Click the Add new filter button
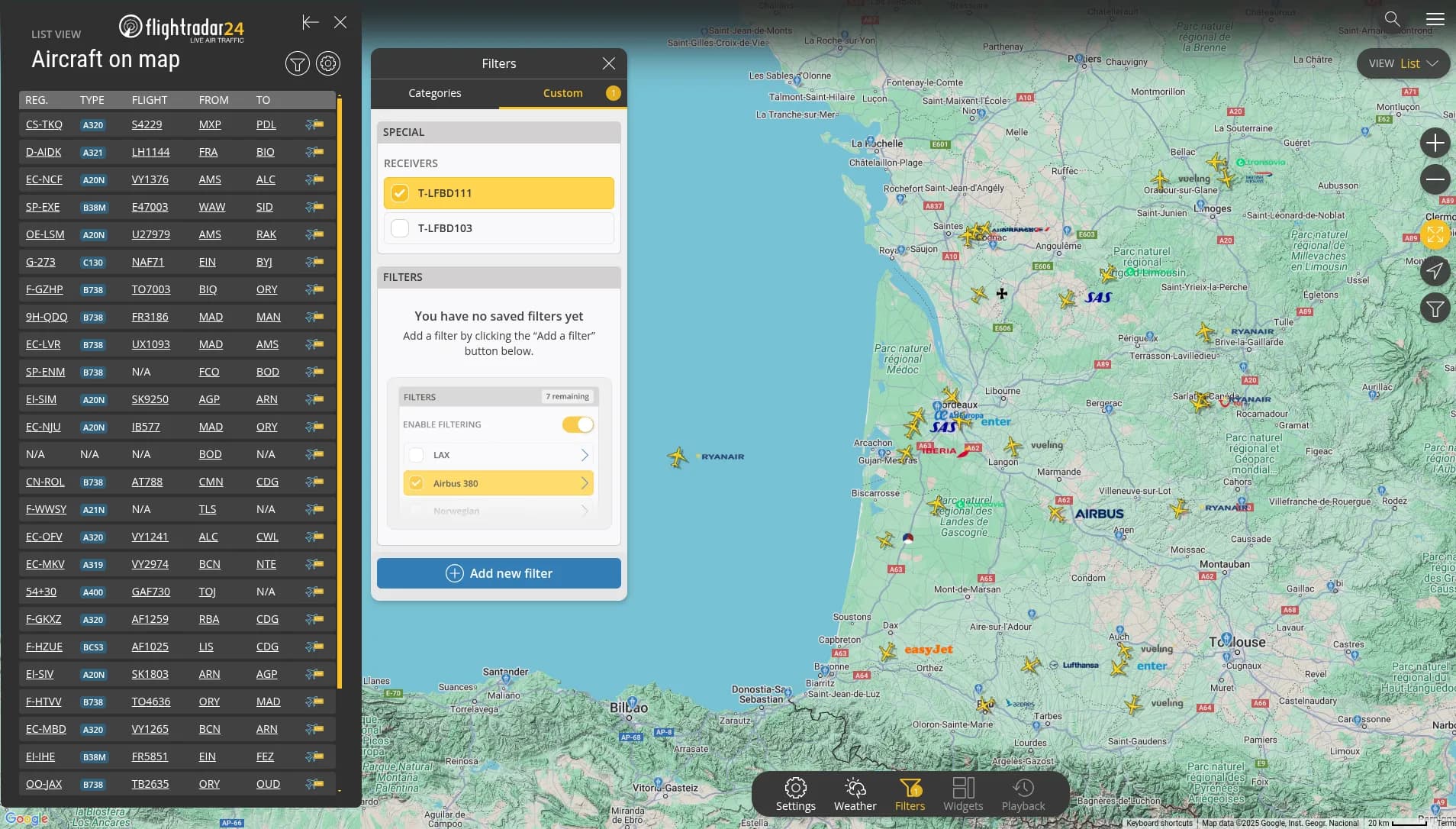This screenshot has width=1456, height=829. pos(498,573)
